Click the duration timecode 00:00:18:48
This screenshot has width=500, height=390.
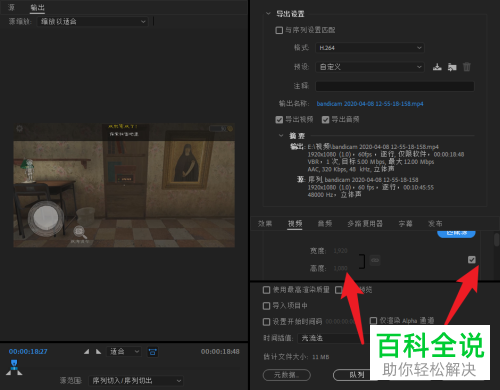(220, 352)
